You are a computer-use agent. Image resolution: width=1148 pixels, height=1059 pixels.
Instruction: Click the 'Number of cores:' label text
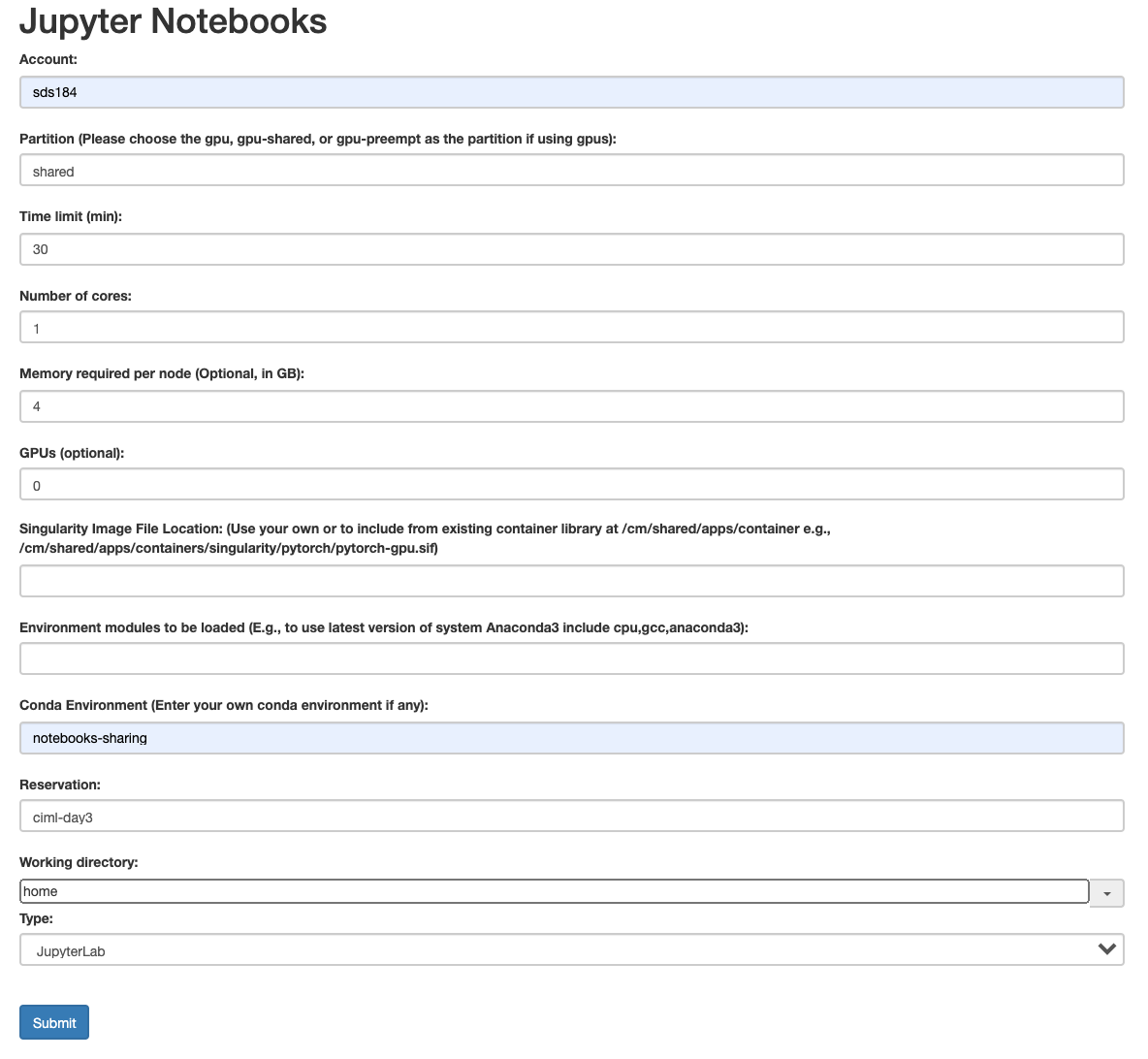(x=76, y=296)
